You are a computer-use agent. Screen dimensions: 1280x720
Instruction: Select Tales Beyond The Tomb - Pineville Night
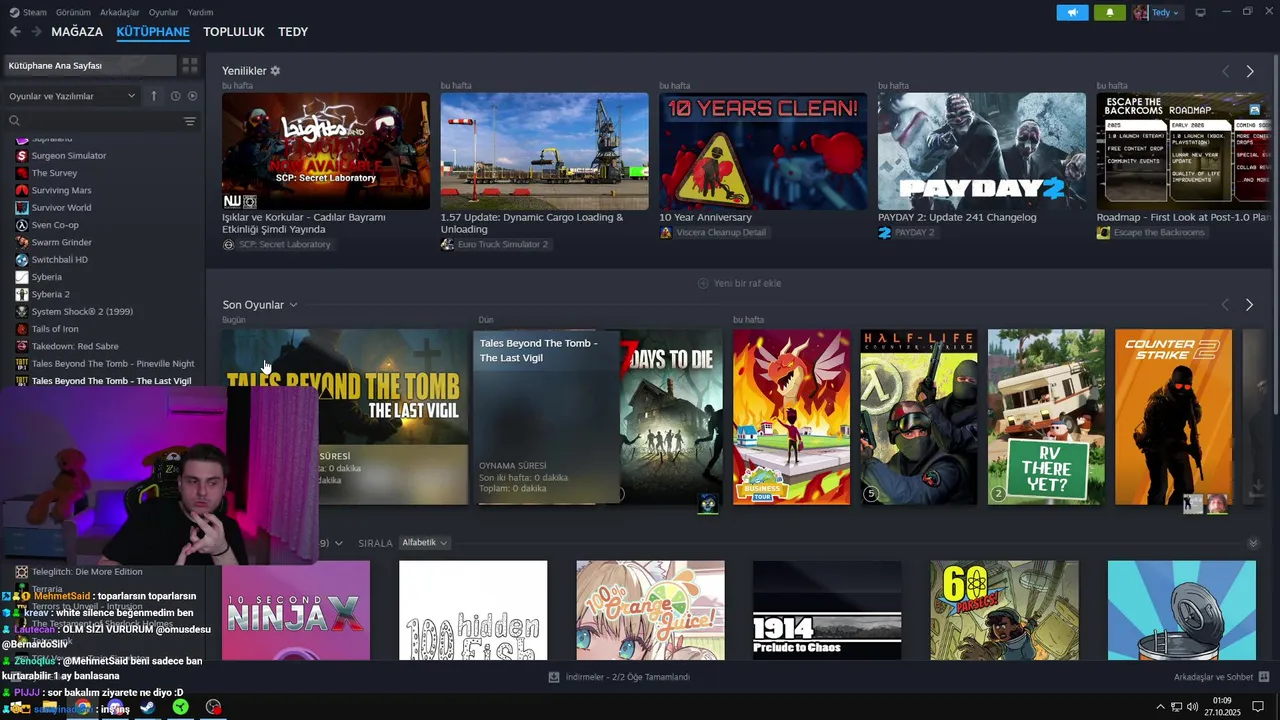tap(112, 364)
